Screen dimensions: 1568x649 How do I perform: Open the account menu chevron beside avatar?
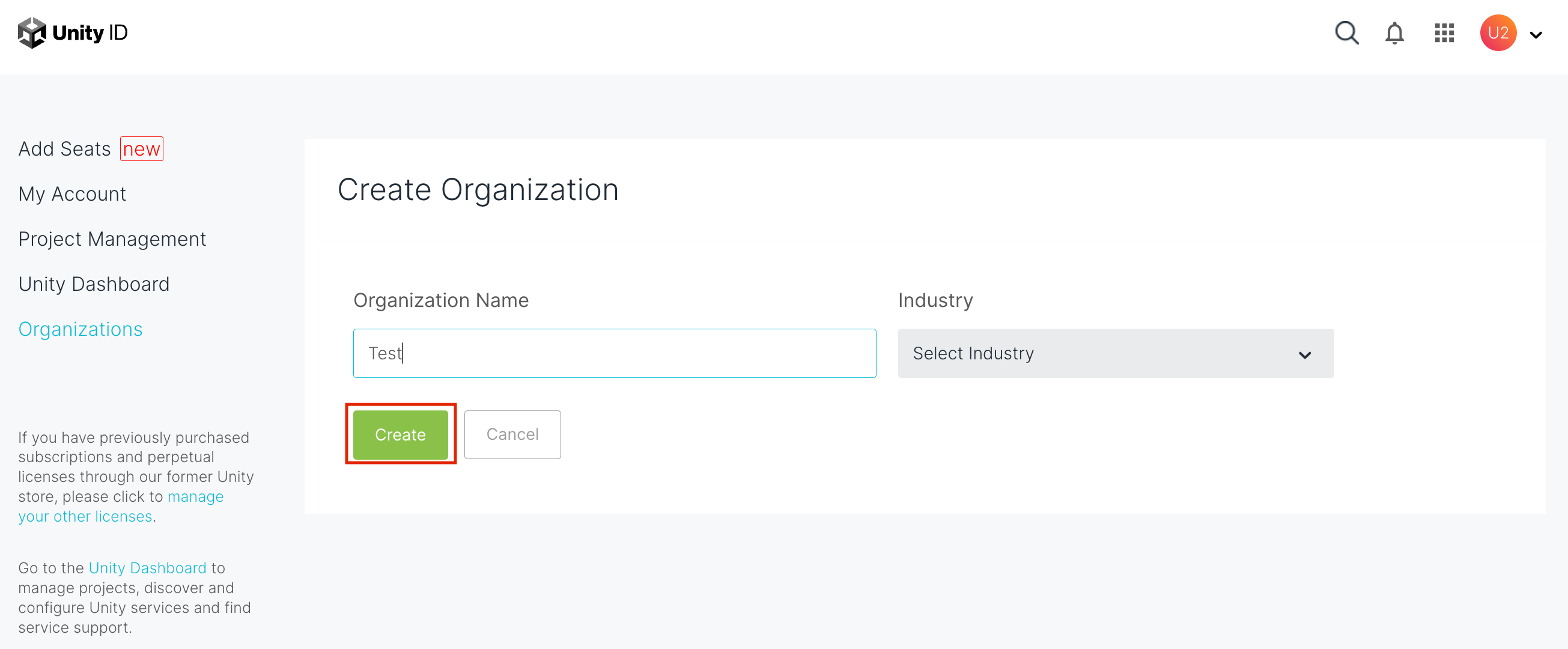[x=1536, y=35]
